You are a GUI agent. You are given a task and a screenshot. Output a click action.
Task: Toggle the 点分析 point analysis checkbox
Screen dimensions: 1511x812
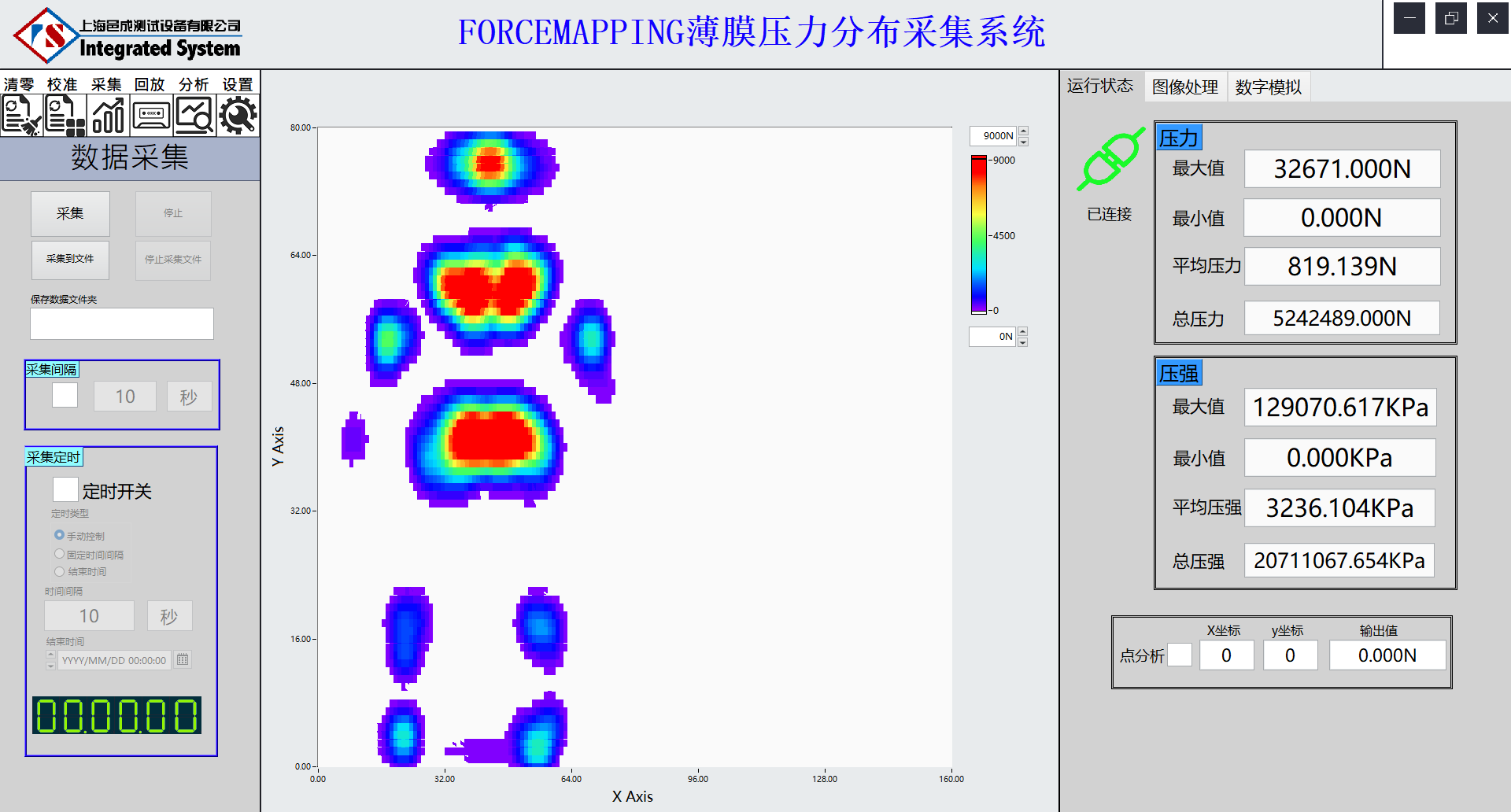click(1179, 655)
